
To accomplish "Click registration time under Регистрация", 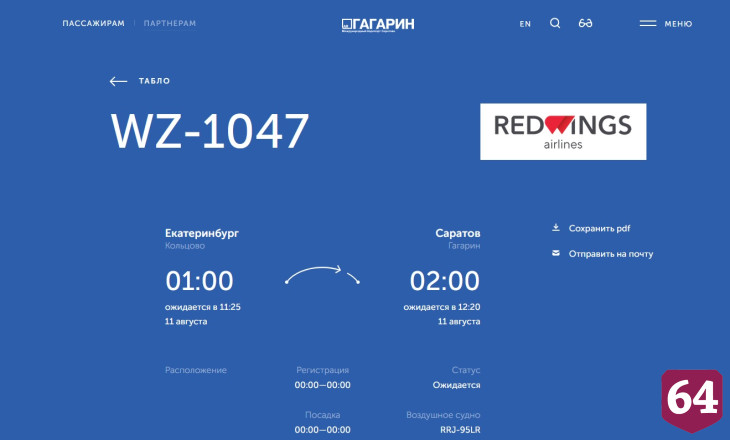I will pos(323,385).
